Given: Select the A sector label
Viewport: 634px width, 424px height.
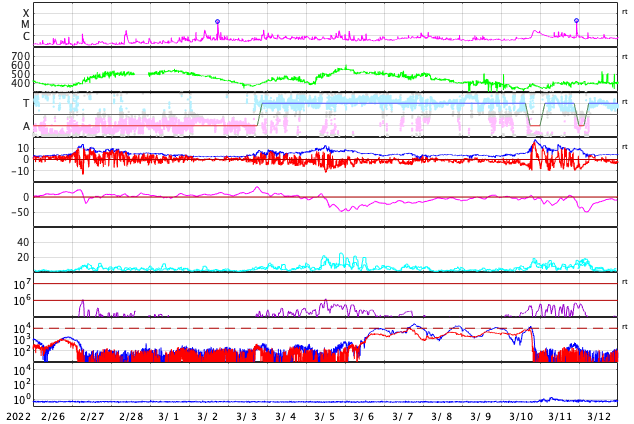Looking at the screenshot, I should pyautogui.click(x=26, y=127).
